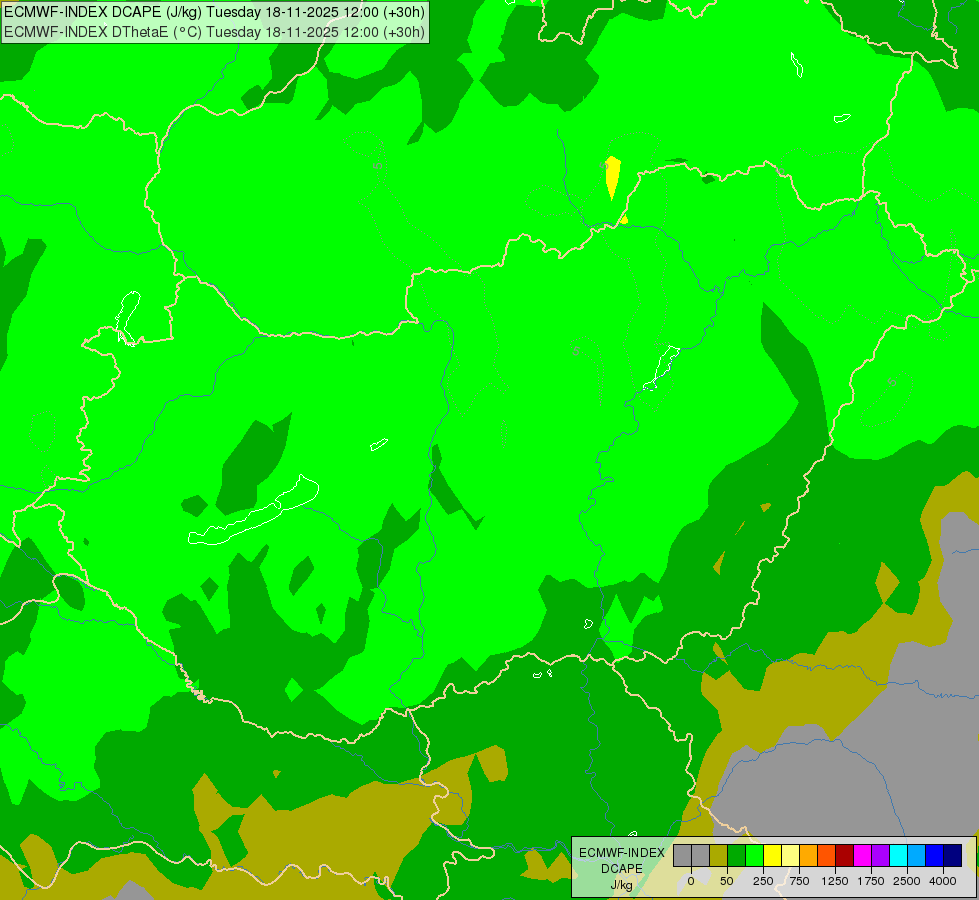Click the magenta legend swatch
The height and width of the screenshot is (900, 979).
click(x=862, y=855)
